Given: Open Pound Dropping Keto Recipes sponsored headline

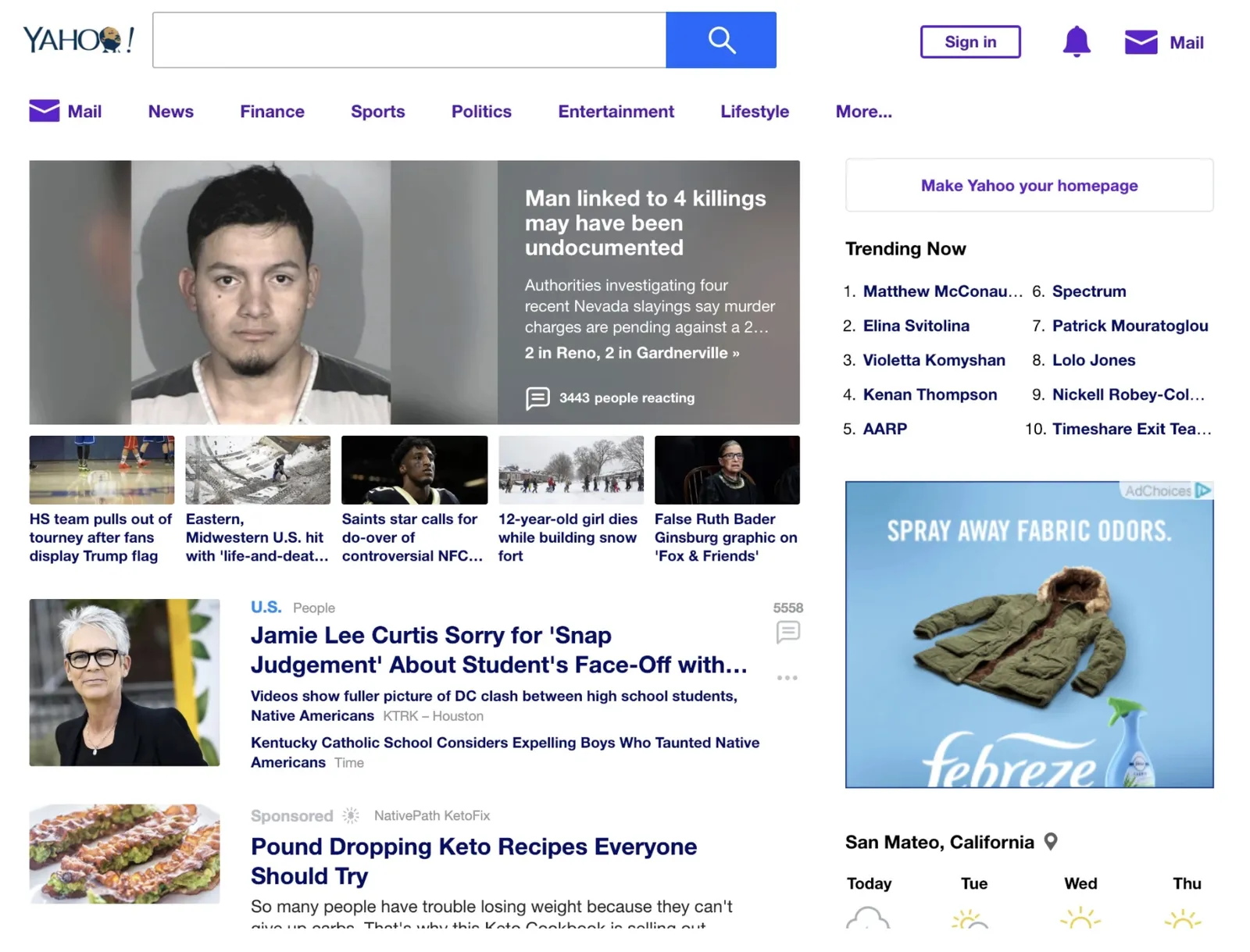Looking at the screenshot, I should point(473,861).
